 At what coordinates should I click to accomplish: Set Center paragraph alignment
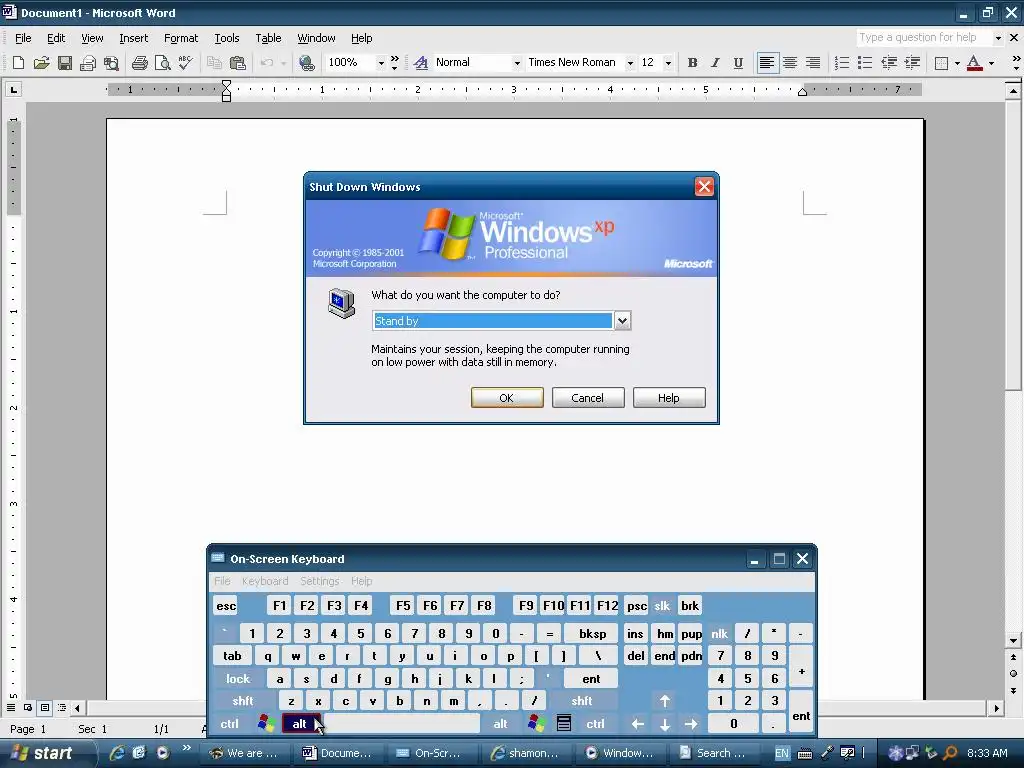click(790, 63)
